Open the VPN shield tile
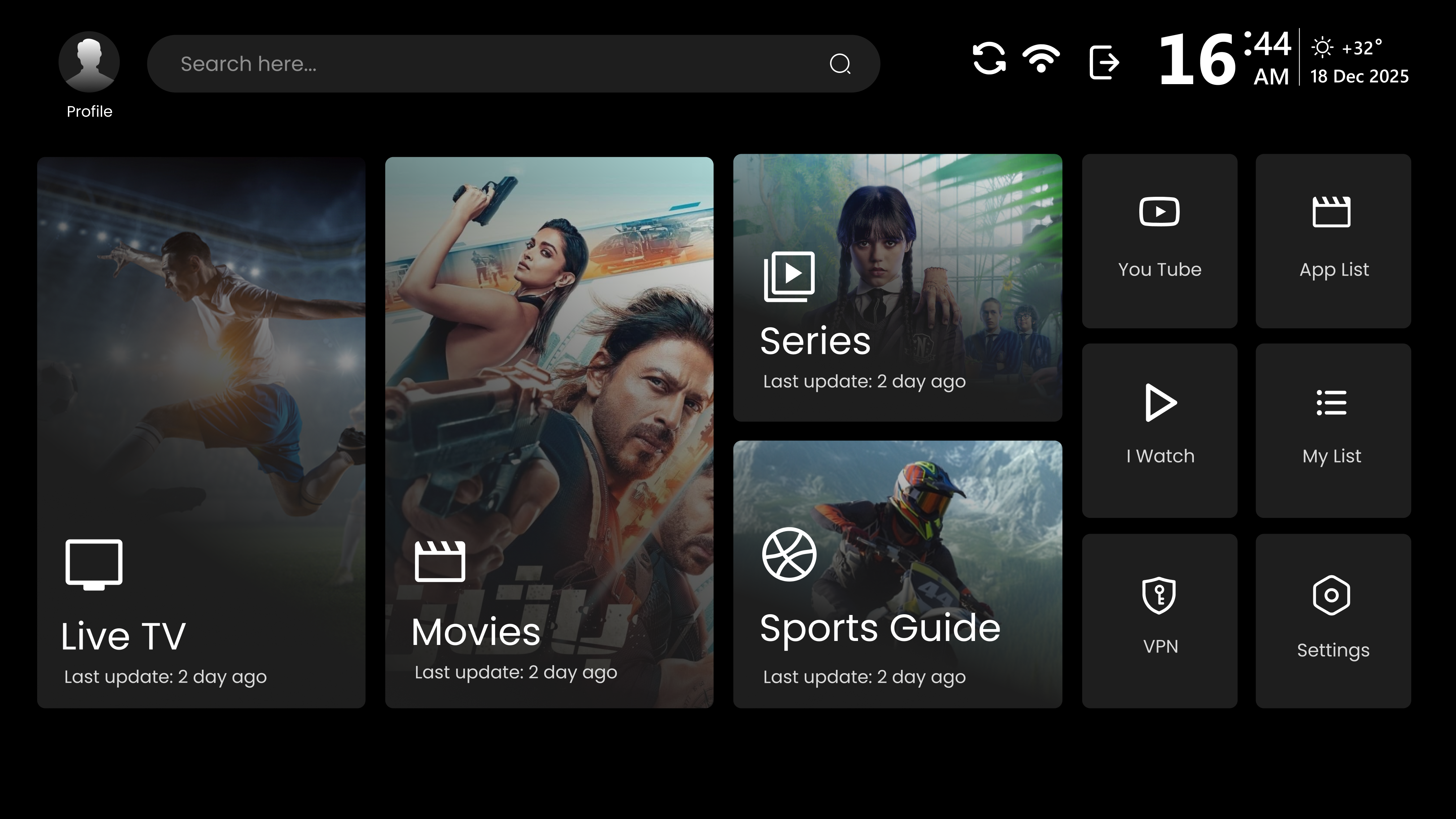This screenshot has height=819, width=1456. [1159, 621]
